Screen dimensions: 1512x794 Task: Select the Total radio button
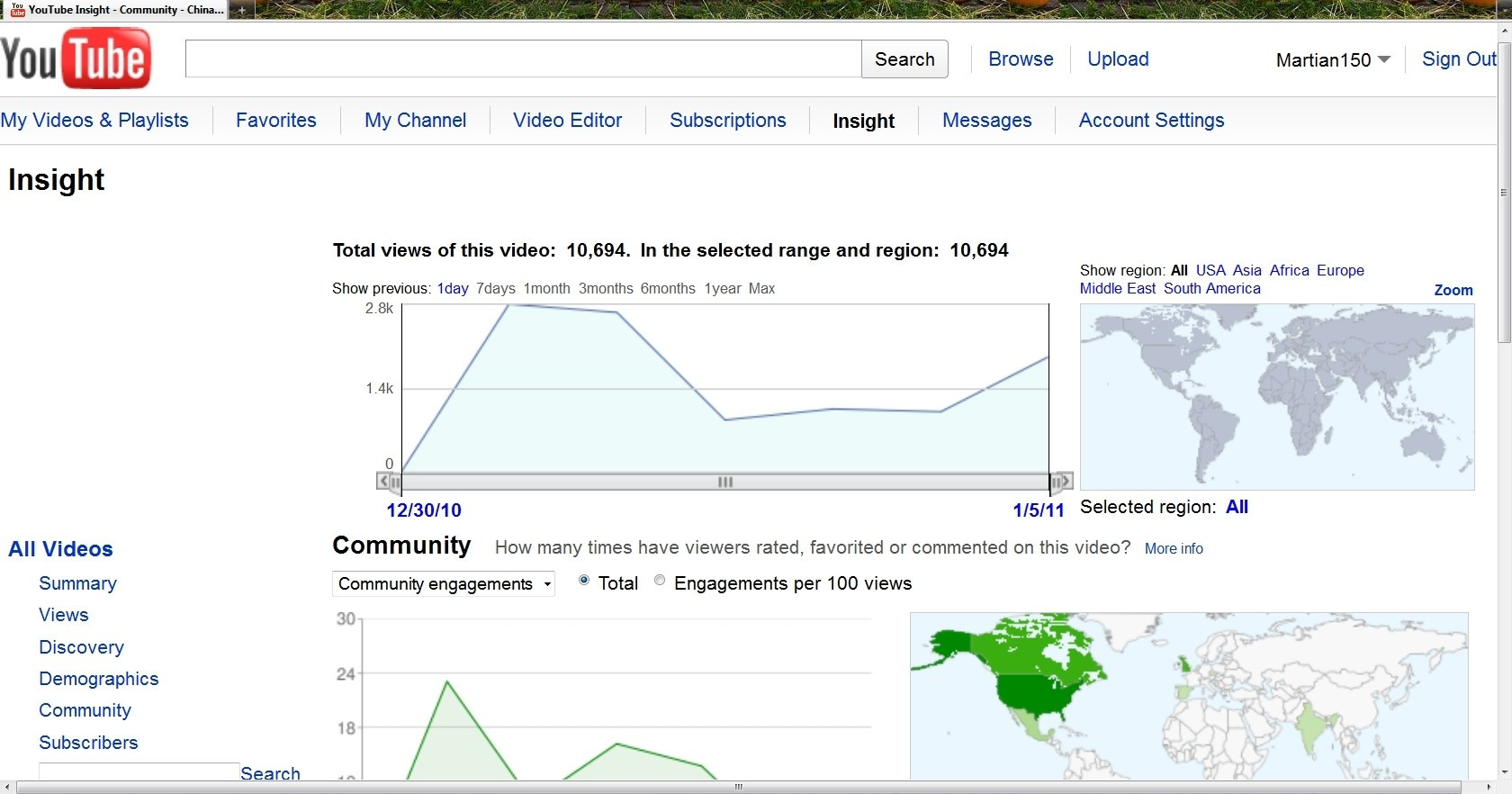pyautogui.click(x=584, y=581)
